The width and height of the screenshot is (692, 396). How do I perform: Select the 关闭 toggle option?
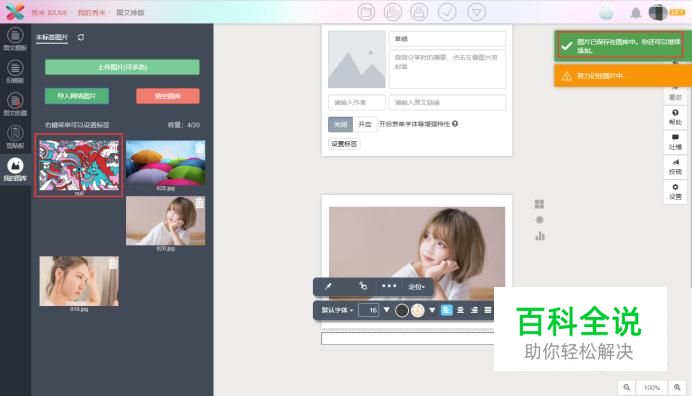[x=340, y=124]
